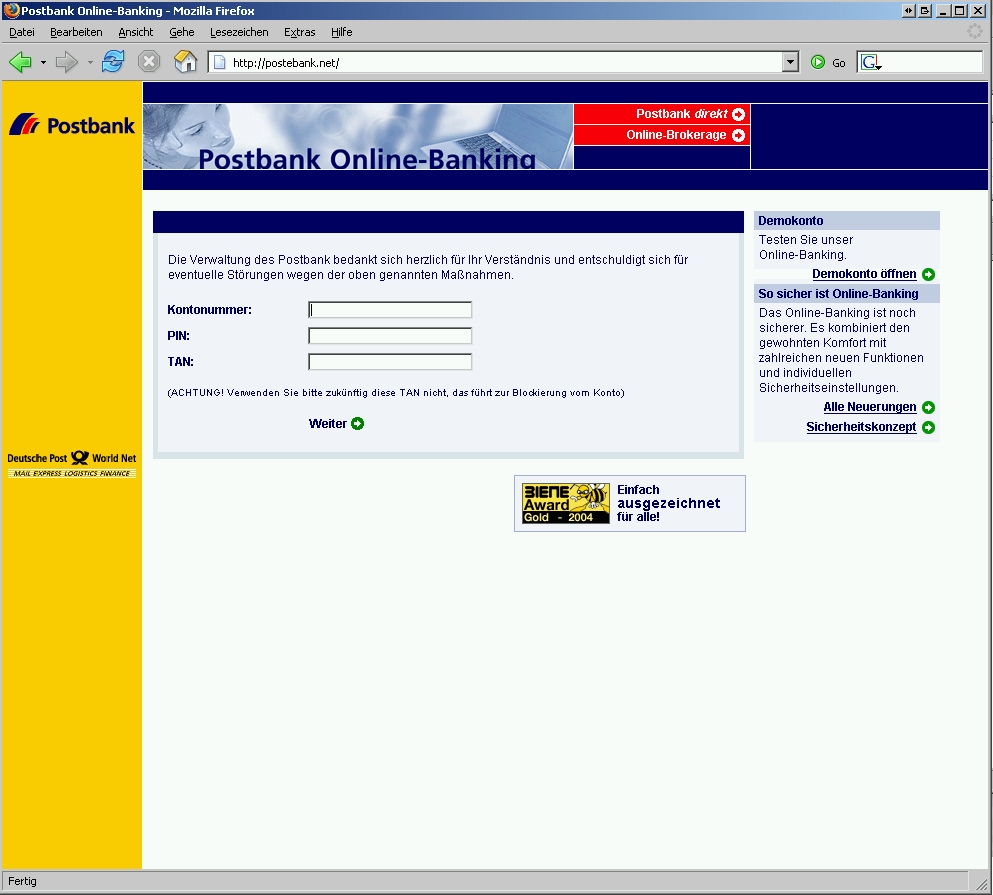Click the TAN label
This screenshot has width=993, height=895.
180,362
